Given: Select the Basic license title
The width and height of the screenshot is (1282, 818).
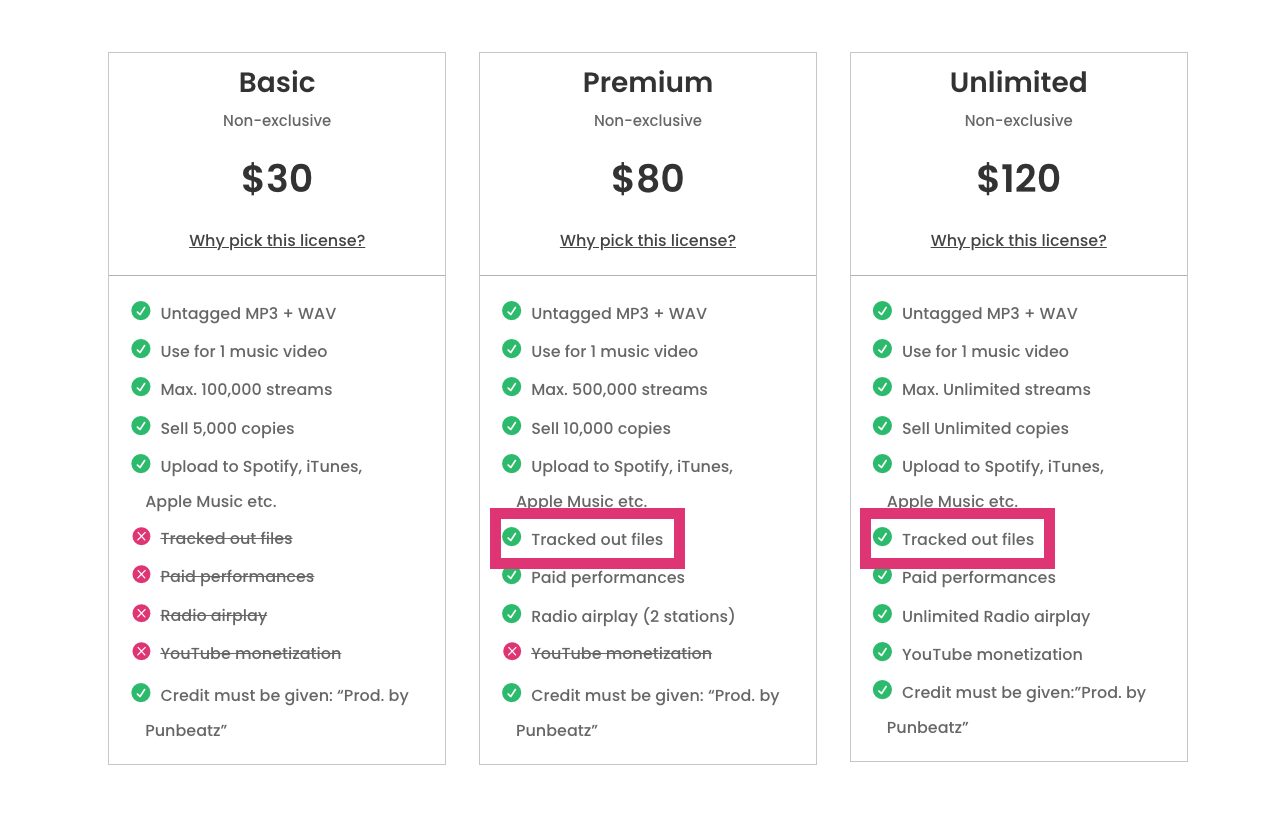Looking at the screenshot, I should (x=277, y=82).
